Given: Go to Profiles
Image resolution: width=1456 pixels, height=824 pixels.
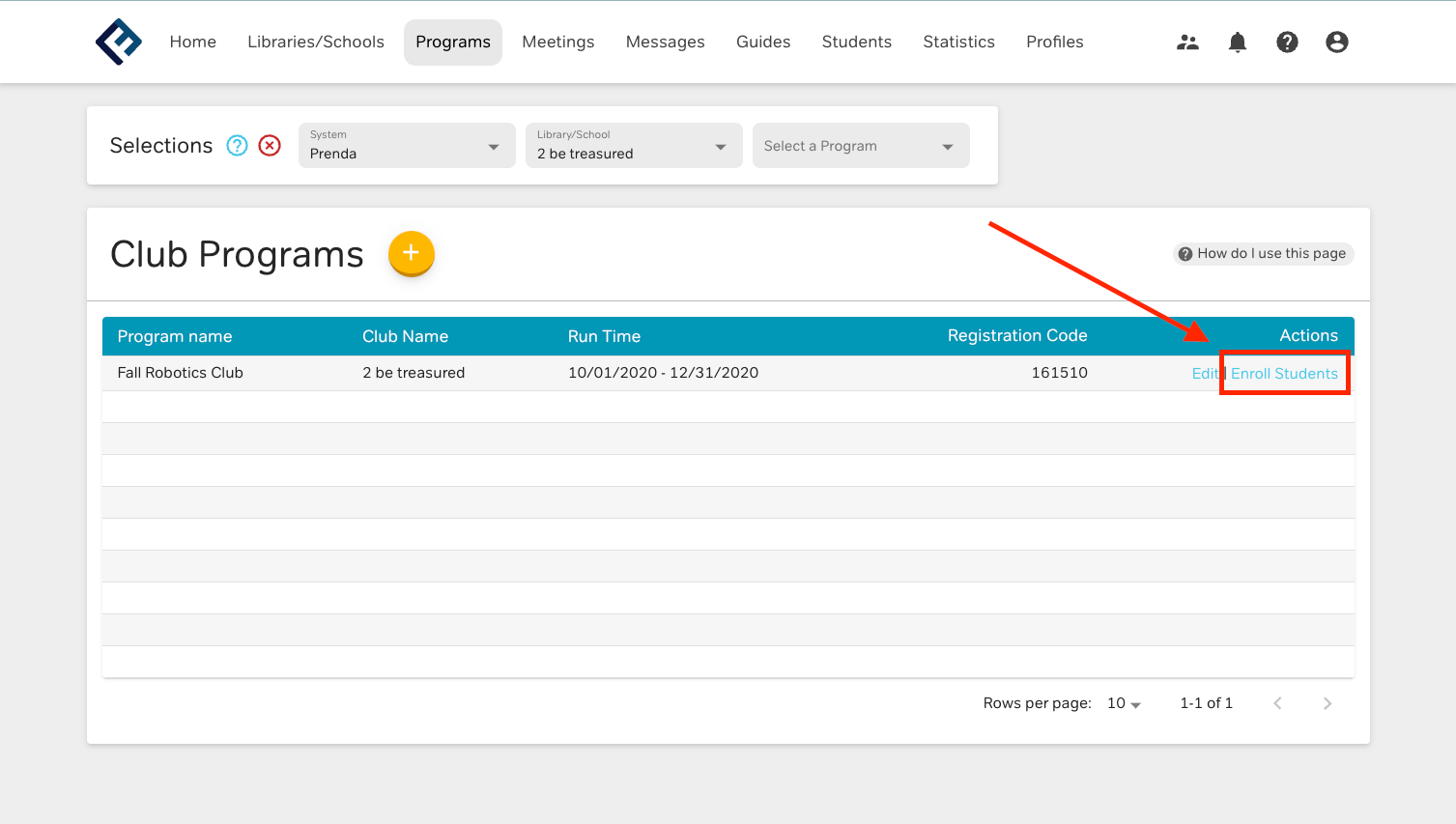Looking at the screenshot, I should (x=1055, y=42).
